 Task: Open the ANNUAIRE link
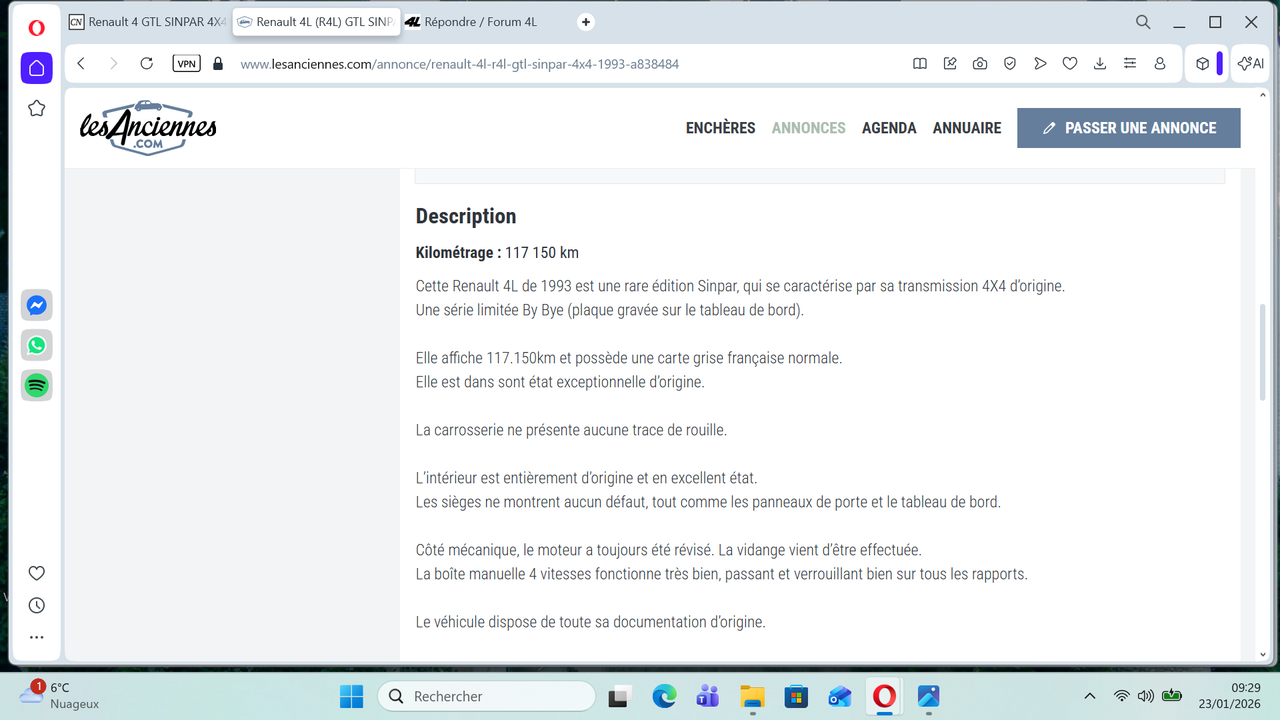pos(966,127)
